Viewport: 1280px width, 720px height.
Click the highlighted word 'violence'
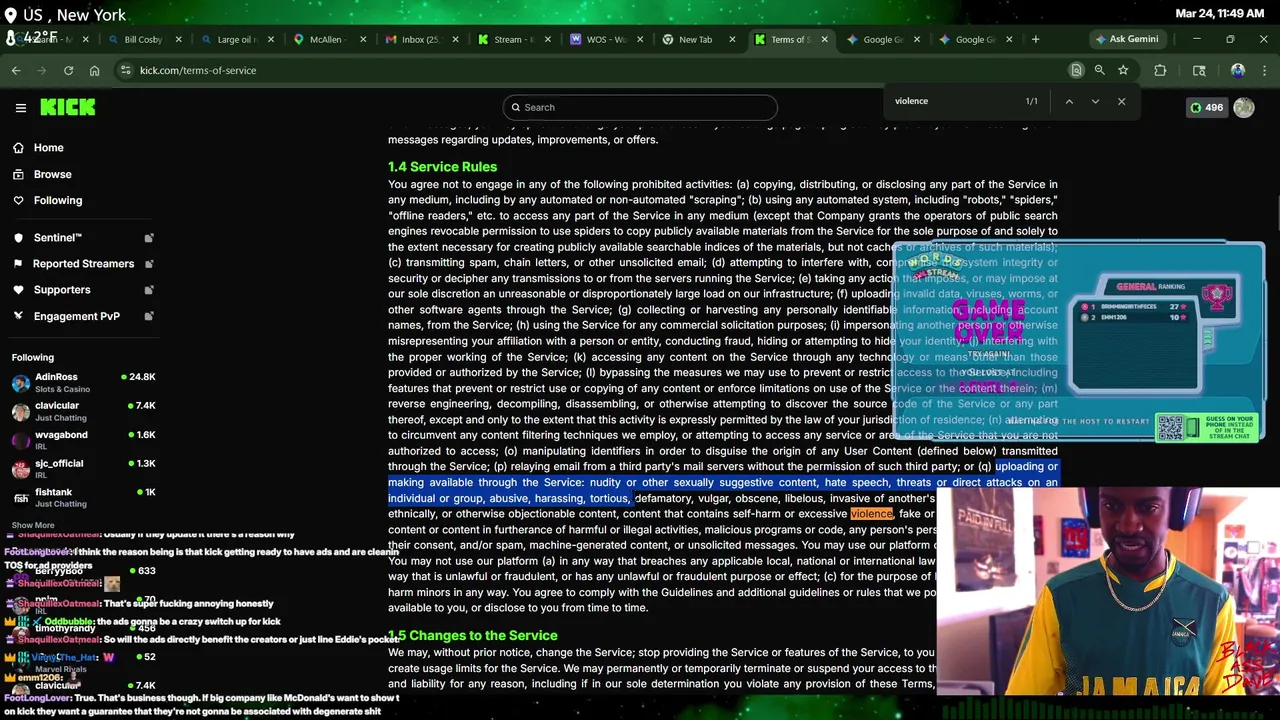(x=871, y=514)
